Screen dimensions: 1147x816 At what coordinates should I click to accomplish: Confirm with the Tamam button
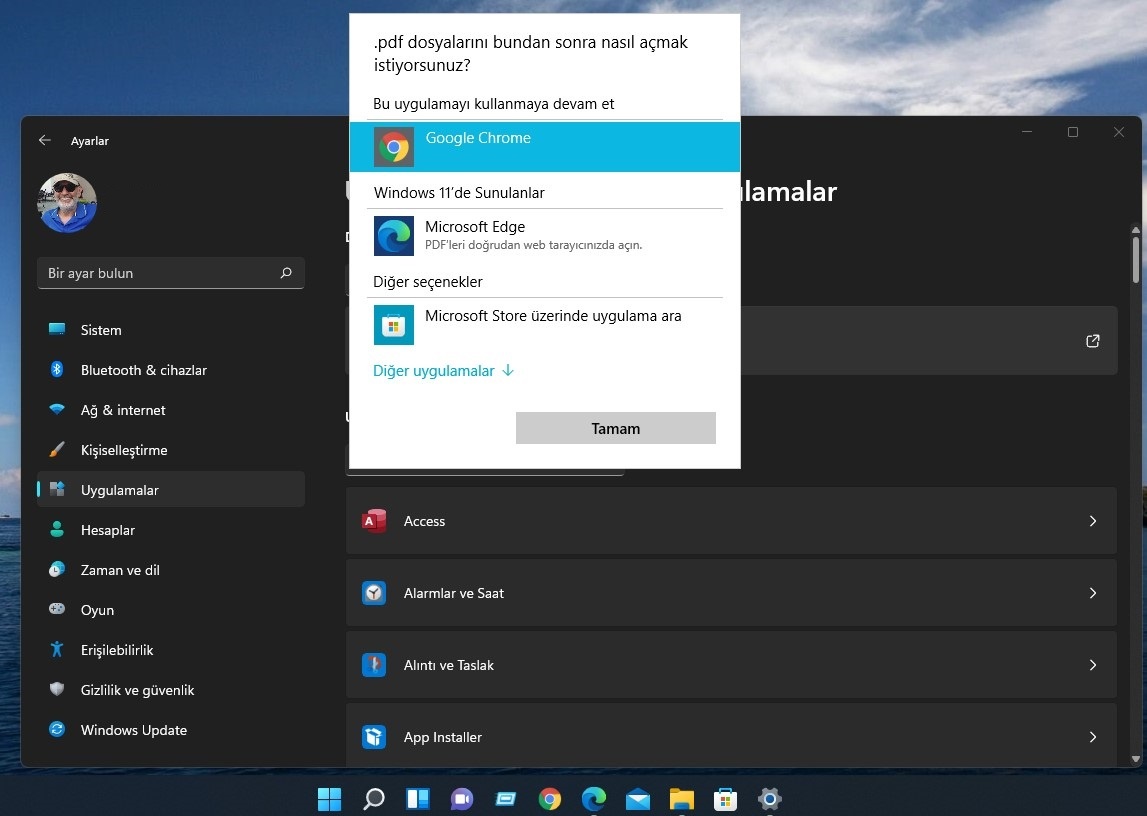point(615,428)
